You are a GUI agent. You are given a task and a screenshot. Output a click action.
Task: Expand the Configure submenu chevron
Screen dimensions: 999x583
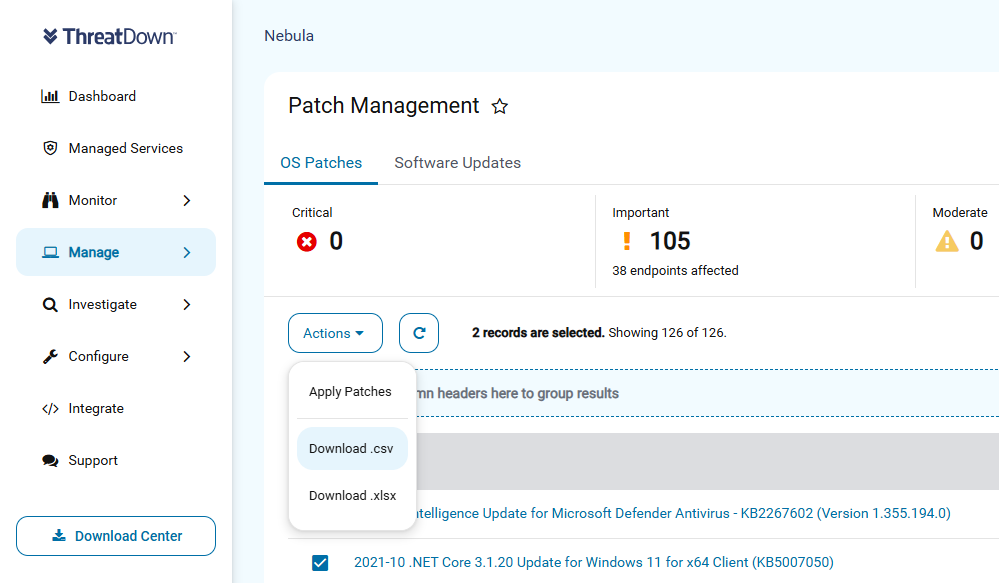click(x=187, y=356)
